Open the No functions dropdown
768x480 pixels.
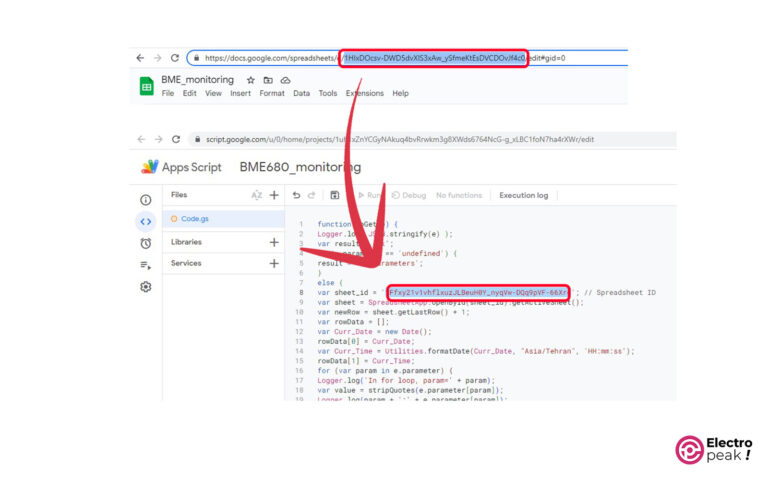point(459,195)
